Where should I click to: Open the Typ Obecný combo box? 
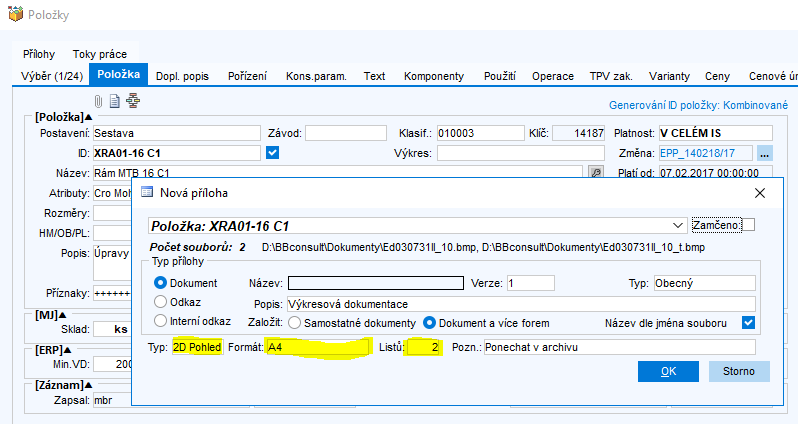click(x=705, y=283)
